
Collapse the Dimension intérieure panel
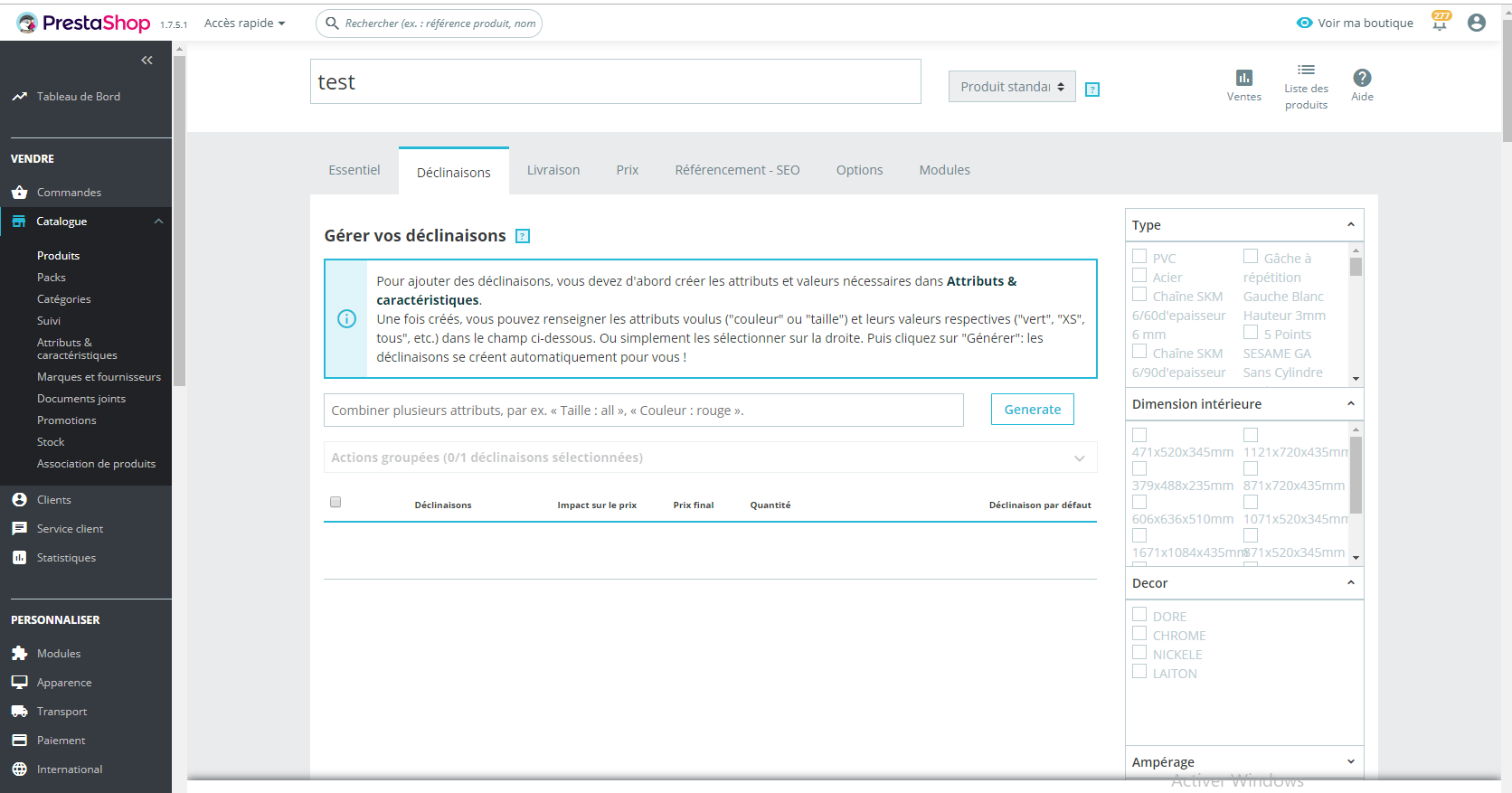[x=1351, y=404]
